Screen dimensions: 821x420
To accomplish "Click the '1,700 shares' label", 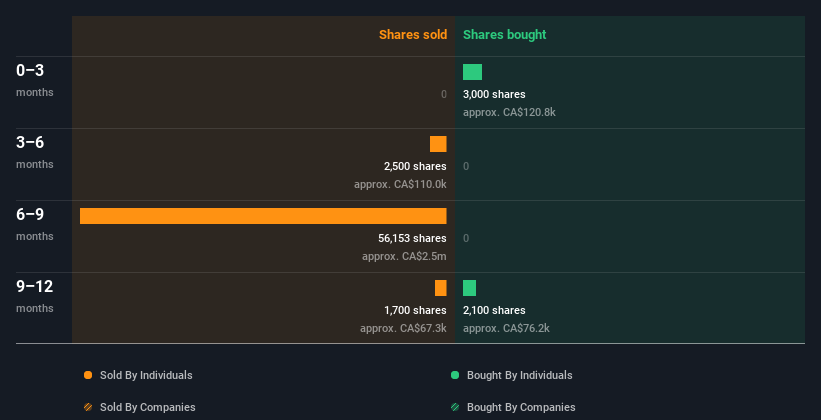I will pyautogui.click(x=415, y=311).
